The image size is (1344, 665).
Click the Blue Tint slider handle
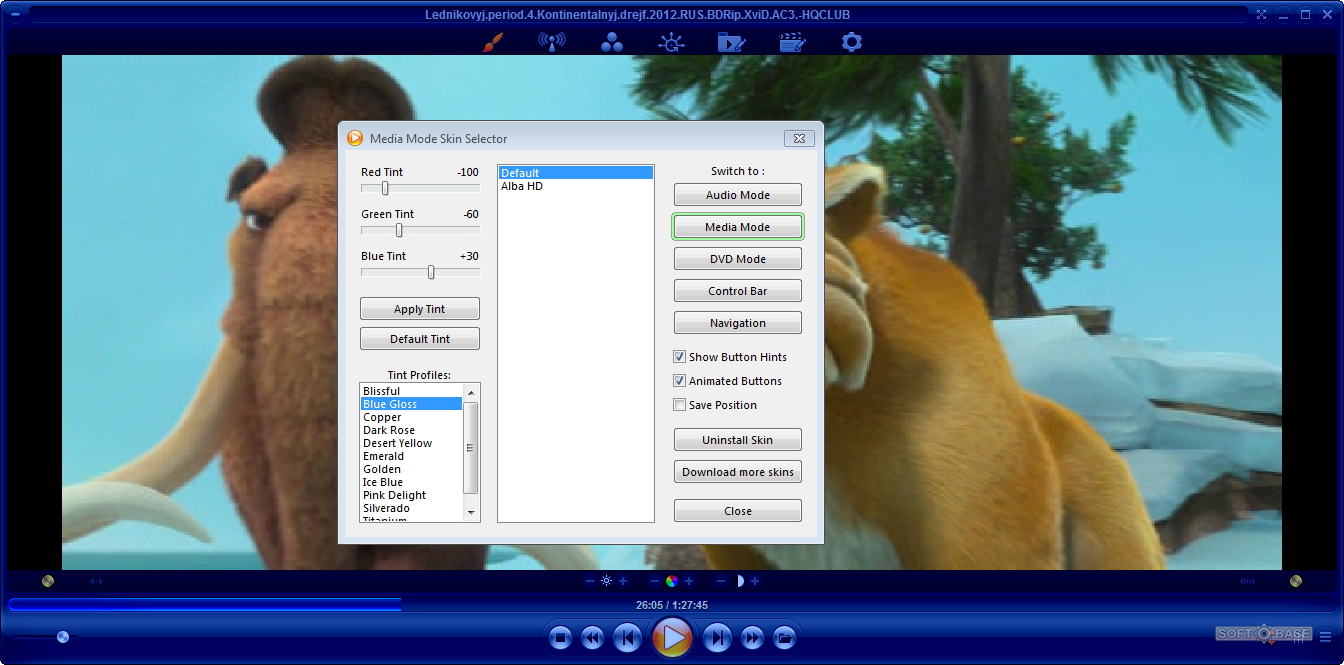[x=431, y=272]
